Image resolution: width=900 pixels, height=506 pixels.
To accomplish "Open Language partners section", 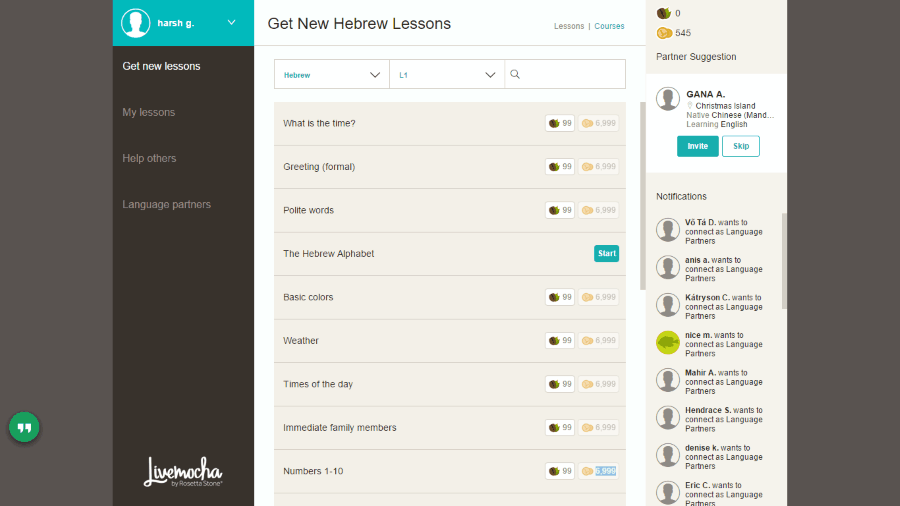I will 166,205.
